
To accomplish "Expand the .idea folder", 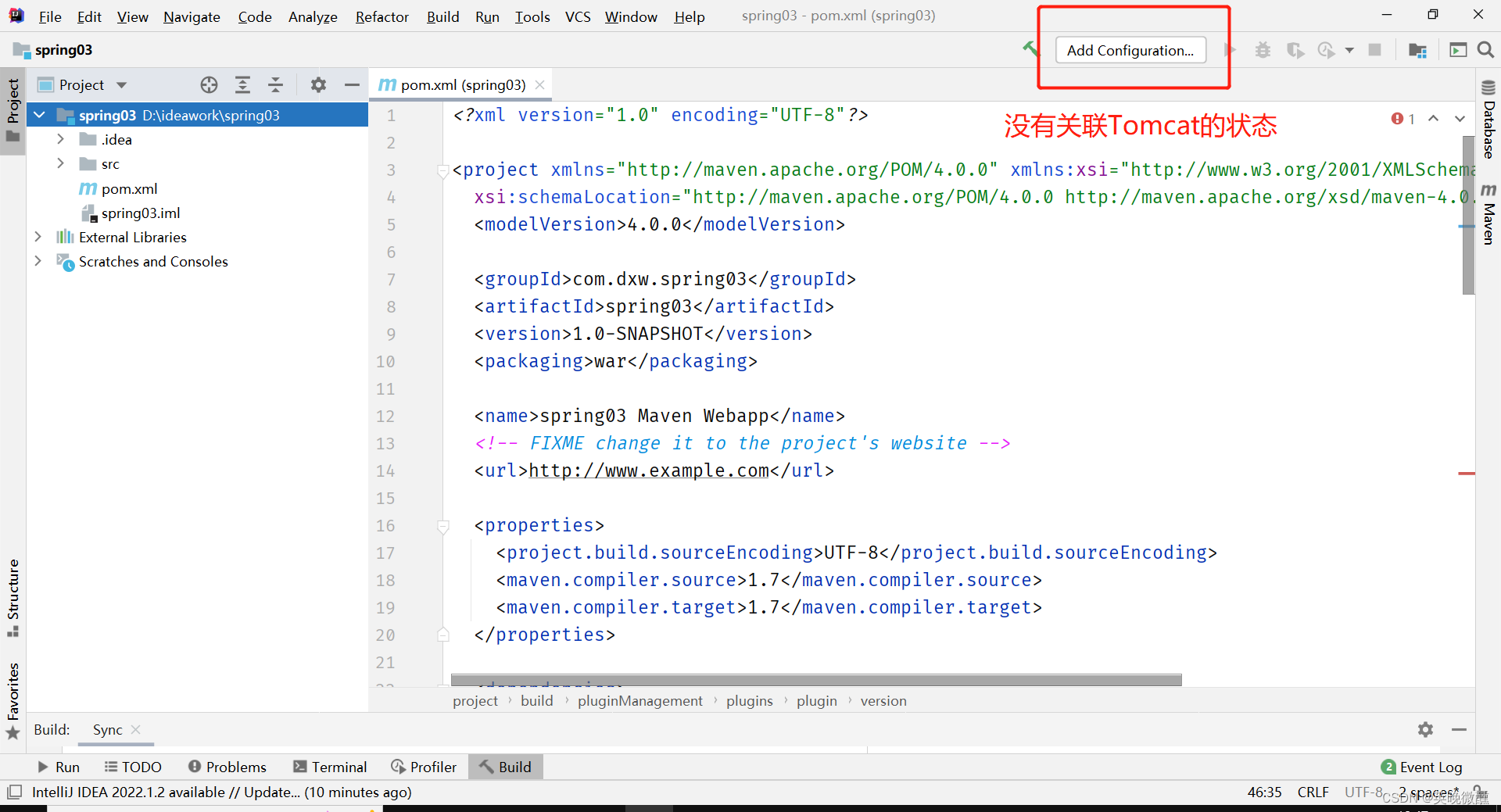I will (x=61, y=139).
